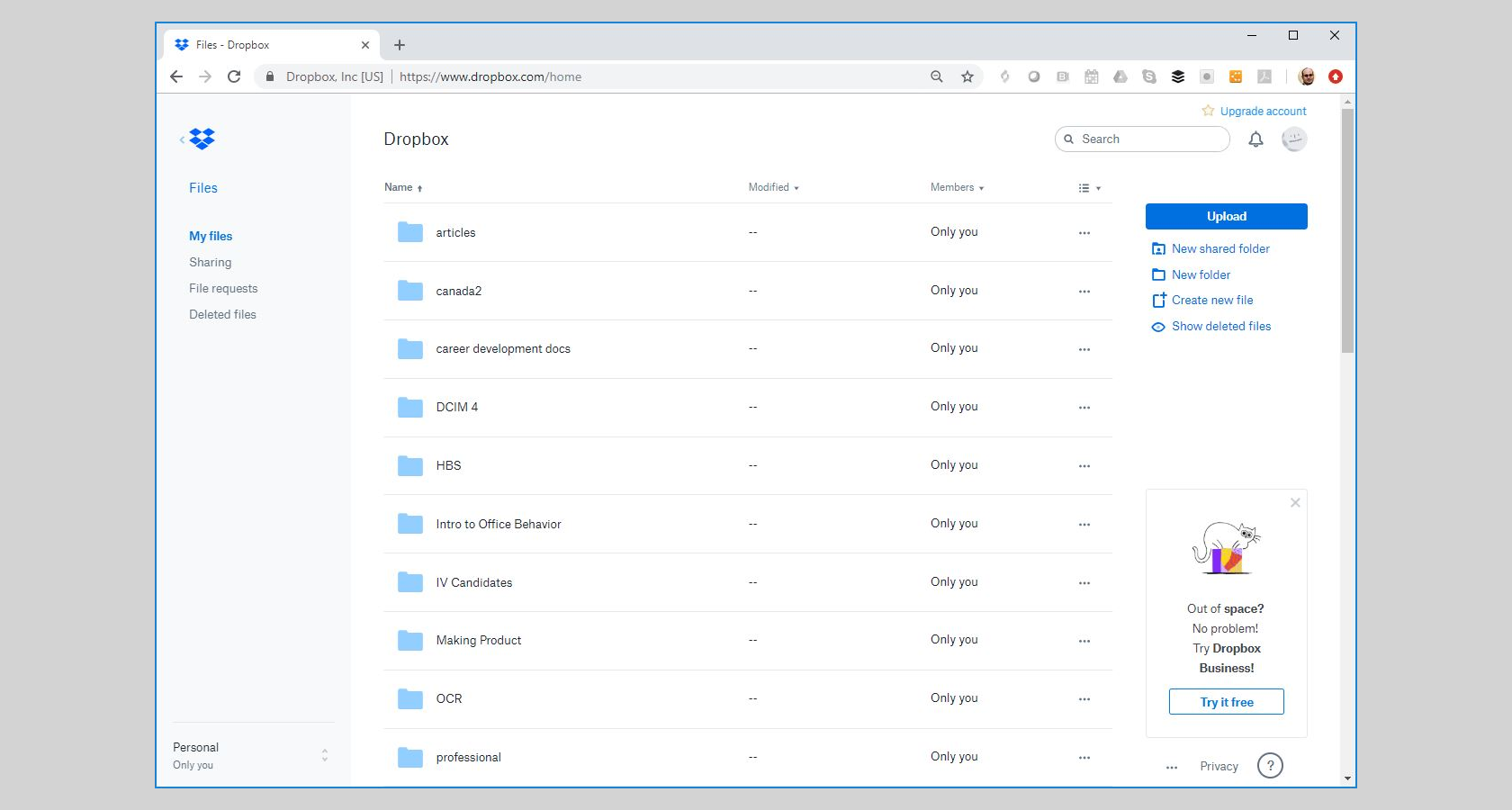Viewport: 1512px width, 810px height.
Task: Click the Dropbox logo in the sidebar
Action: (202, 139)
